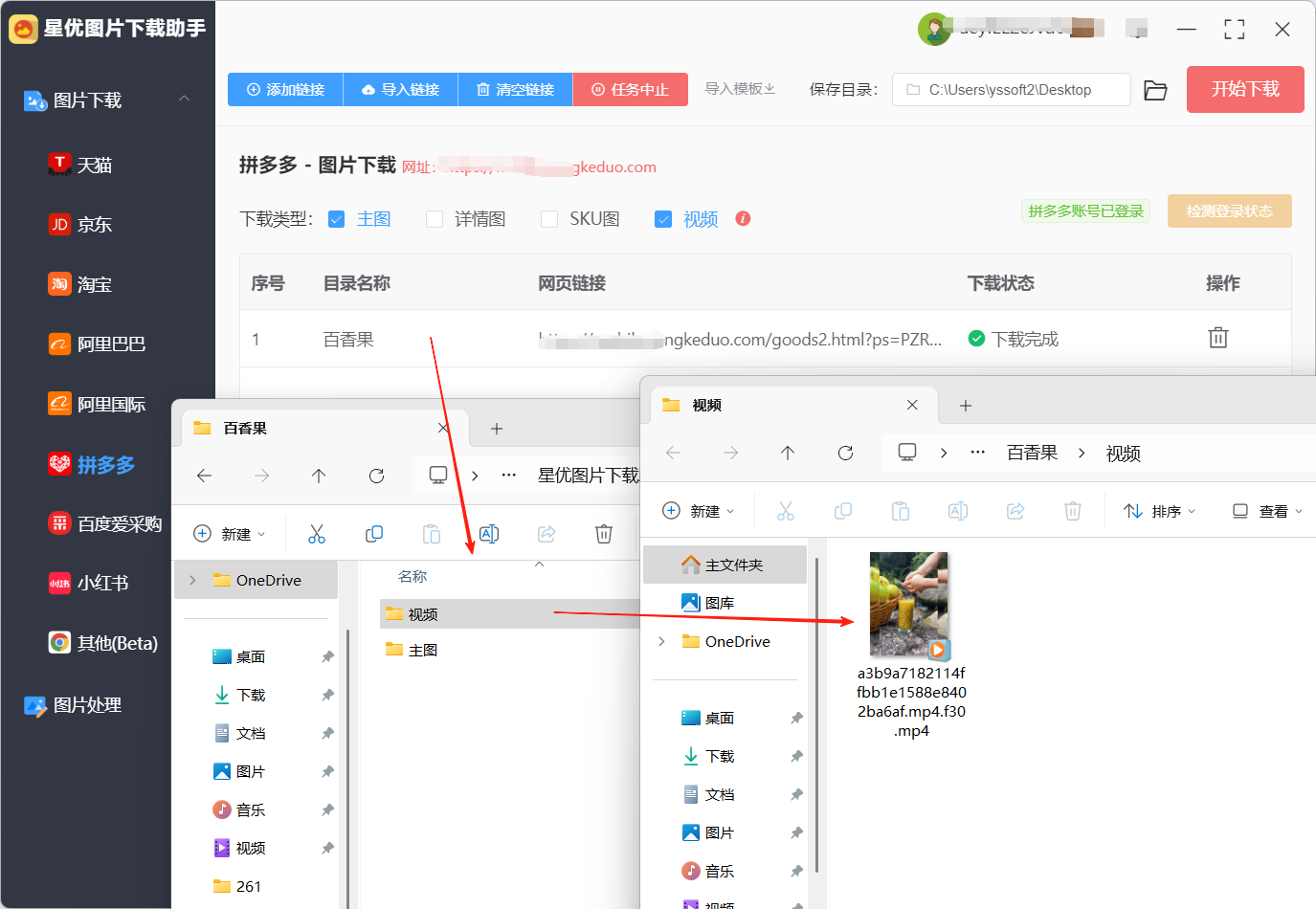Viewport: 1316px width, 909px height.
Task: Open 新建 dropdown in 视频 Explorer
Action: (699, 511)
